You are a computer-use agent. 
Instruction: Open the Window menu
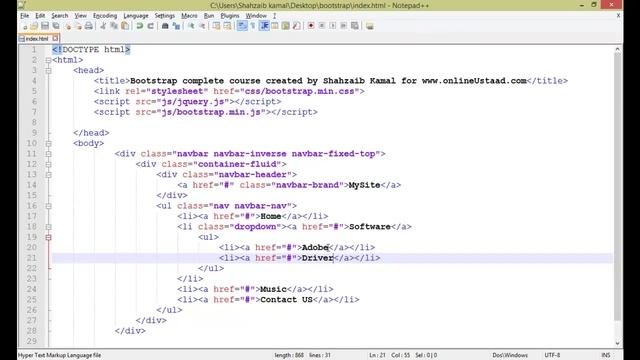point(256,16)
